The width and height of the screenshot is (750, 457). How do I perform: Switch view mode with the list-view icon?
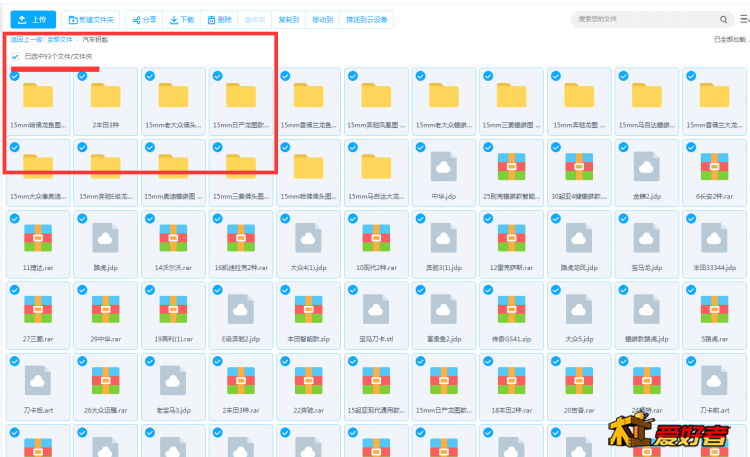pos(744,19)
